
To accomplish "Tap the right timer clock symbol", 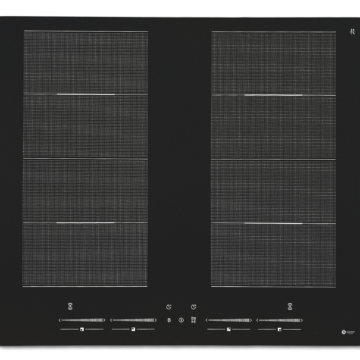I will click(x=194, y=307).
